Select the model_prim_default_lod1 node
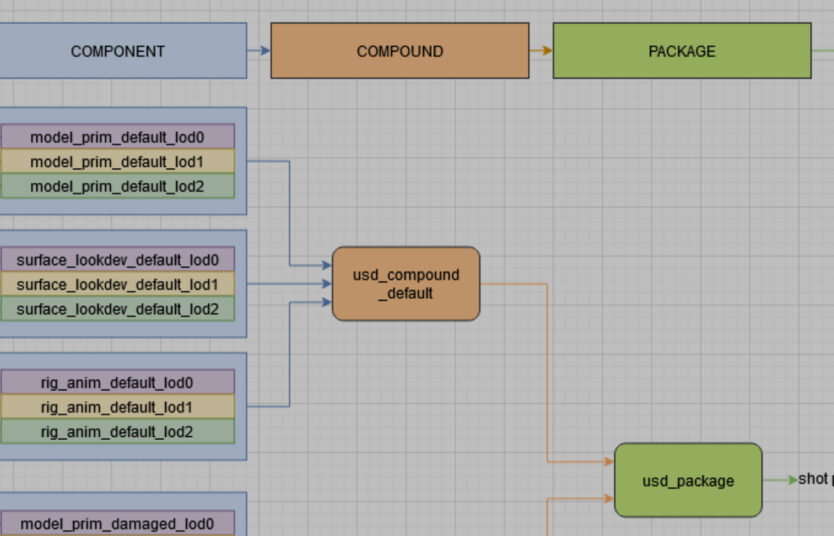This screenshot has height=536, width=834. tap(117, 162)
